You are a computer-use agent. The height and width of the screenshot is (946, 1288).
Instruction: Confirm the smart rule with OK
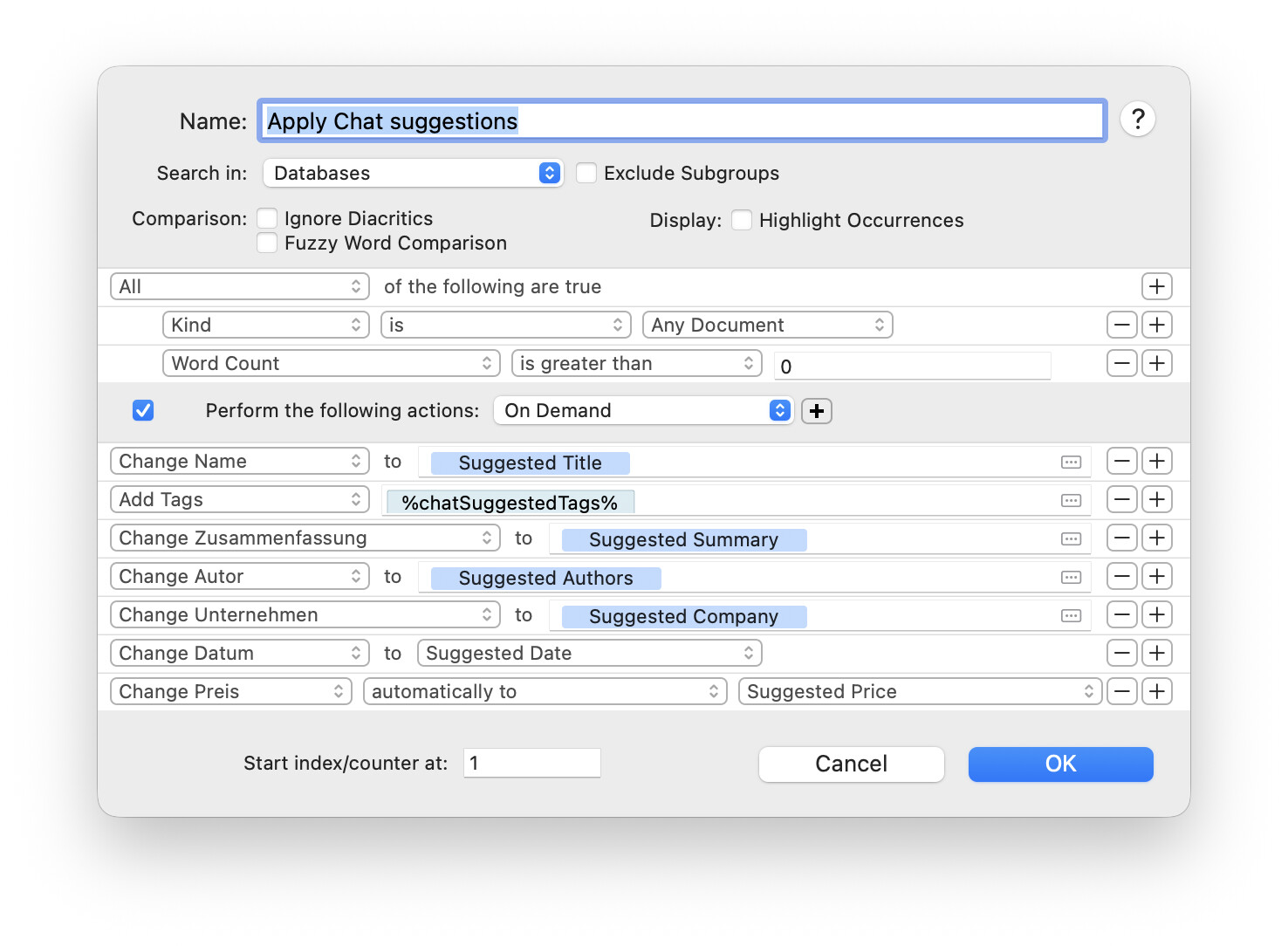point(1060,764)
